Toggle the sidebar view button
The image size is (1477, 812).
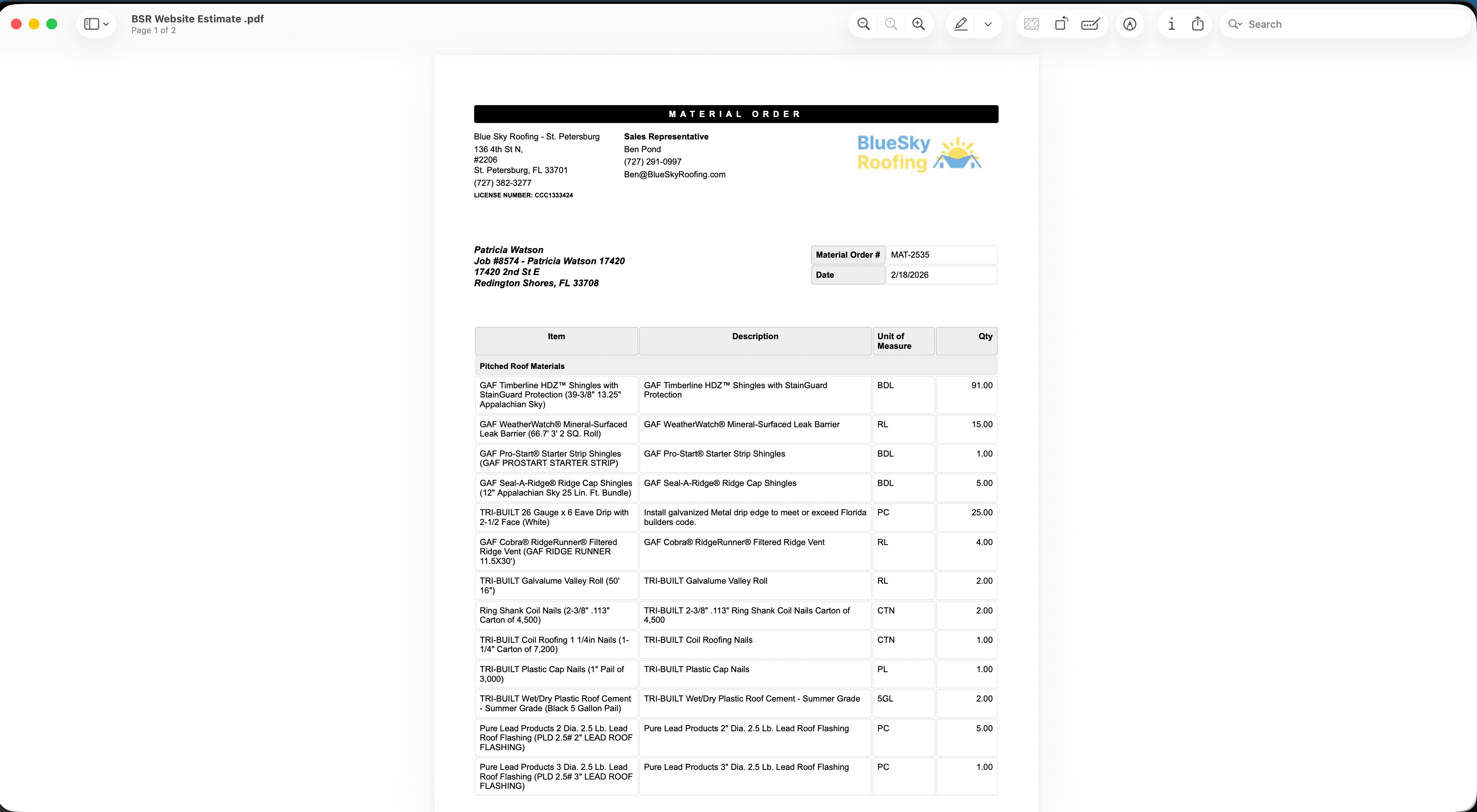pyautogui.click(x=91, y=24)
